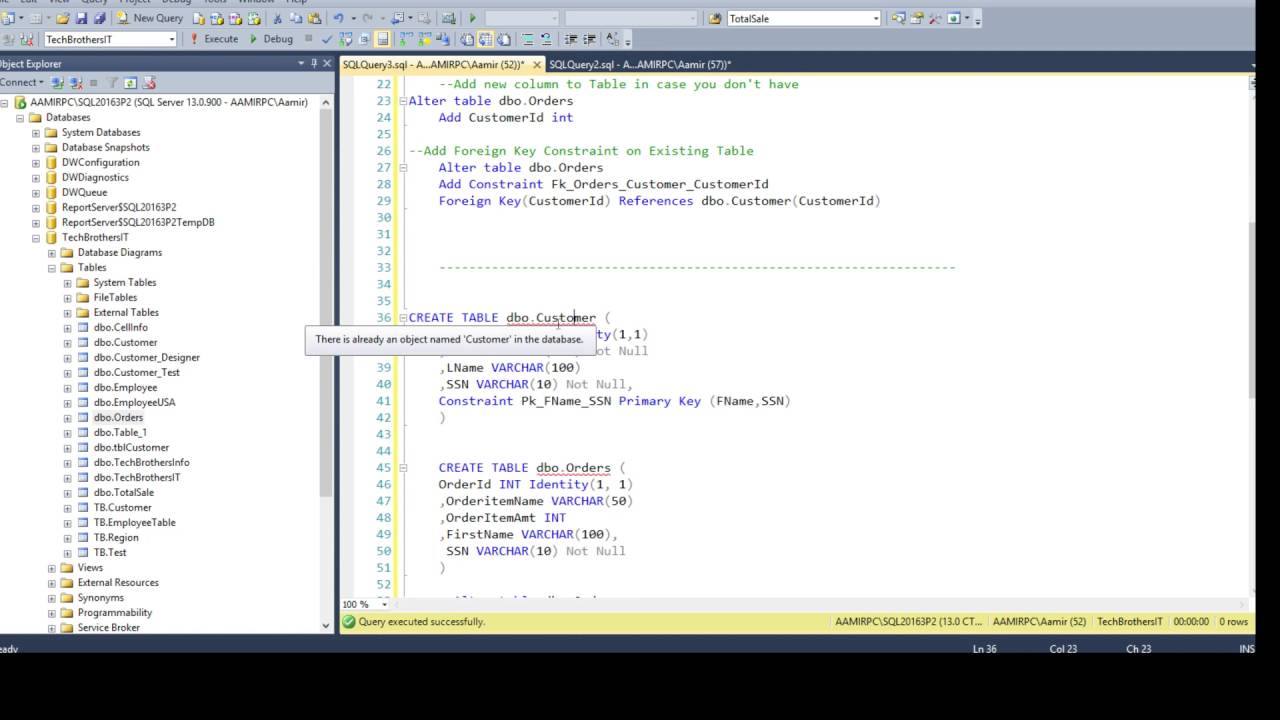Expand the System Databases folder
1280x720 pixels.
(x=36, y=133)
